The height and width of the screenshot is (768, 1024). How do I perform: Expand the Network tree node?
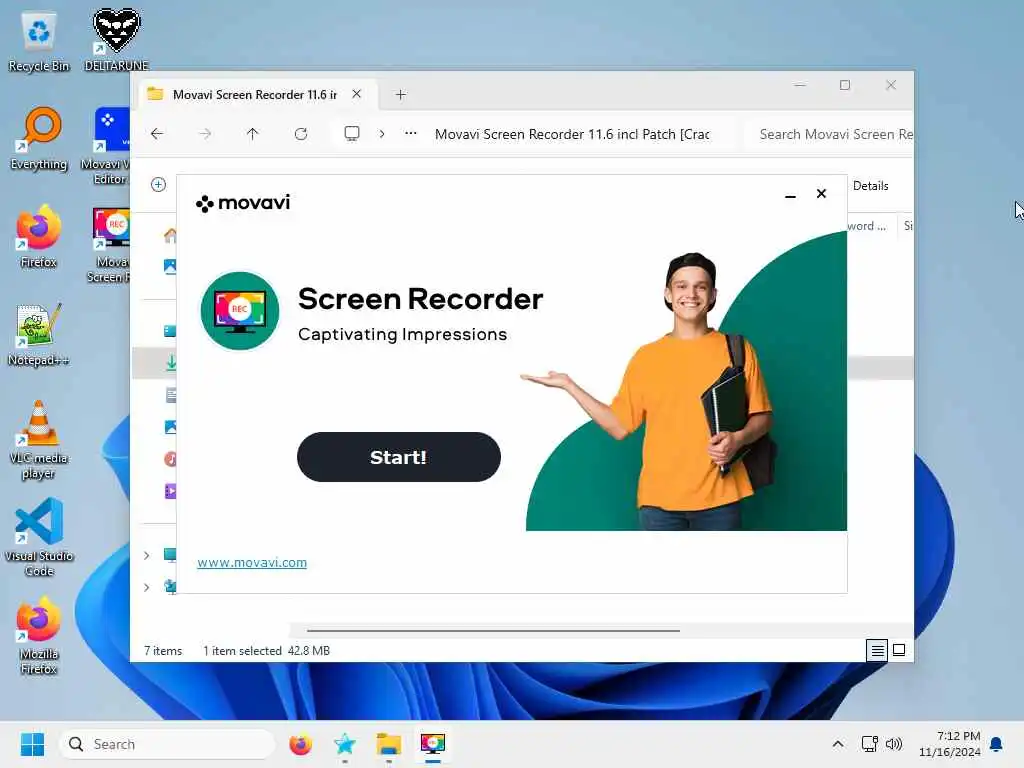pos(146,587)
